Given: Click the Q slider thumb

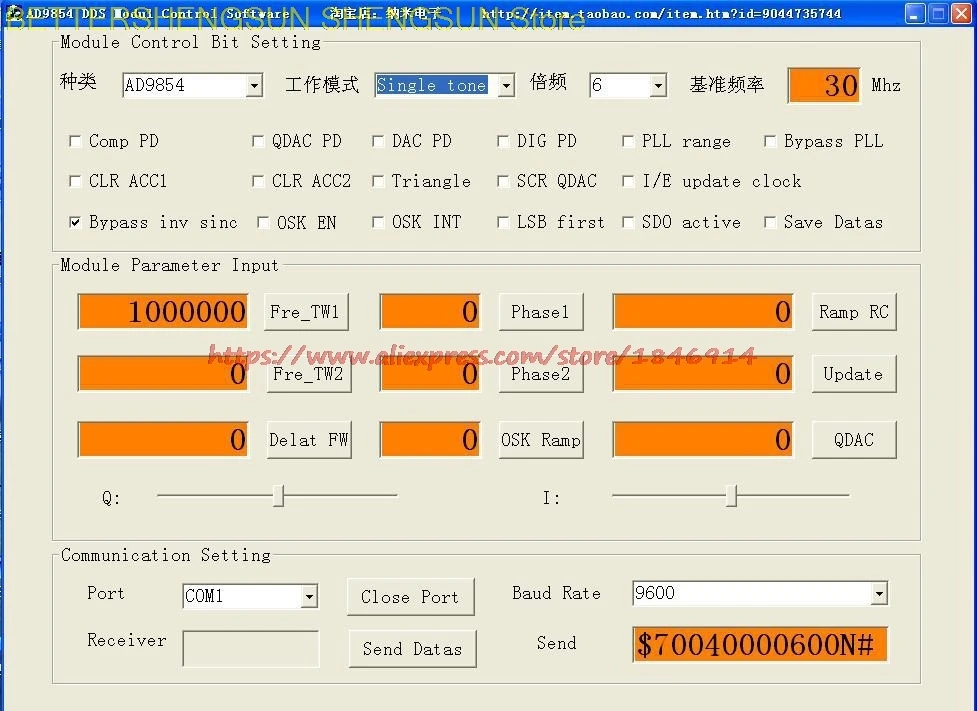Looking at the screenshot, I should pyautogui.click(x=279, y=496).
